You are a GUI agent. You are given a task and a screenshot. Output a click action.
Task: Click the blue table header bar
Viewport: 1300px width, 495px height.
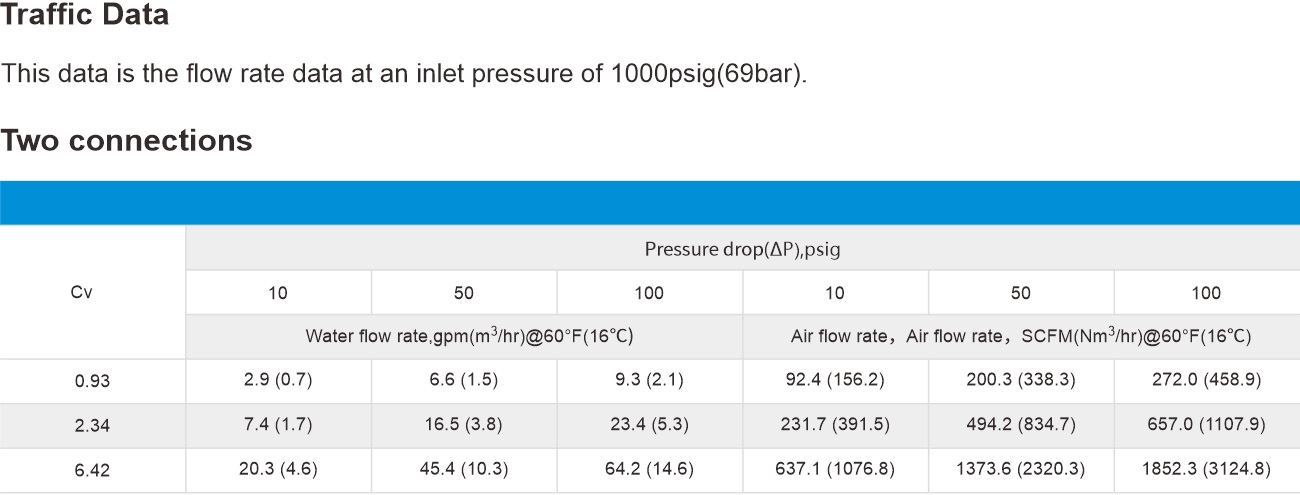coord(650,203)
